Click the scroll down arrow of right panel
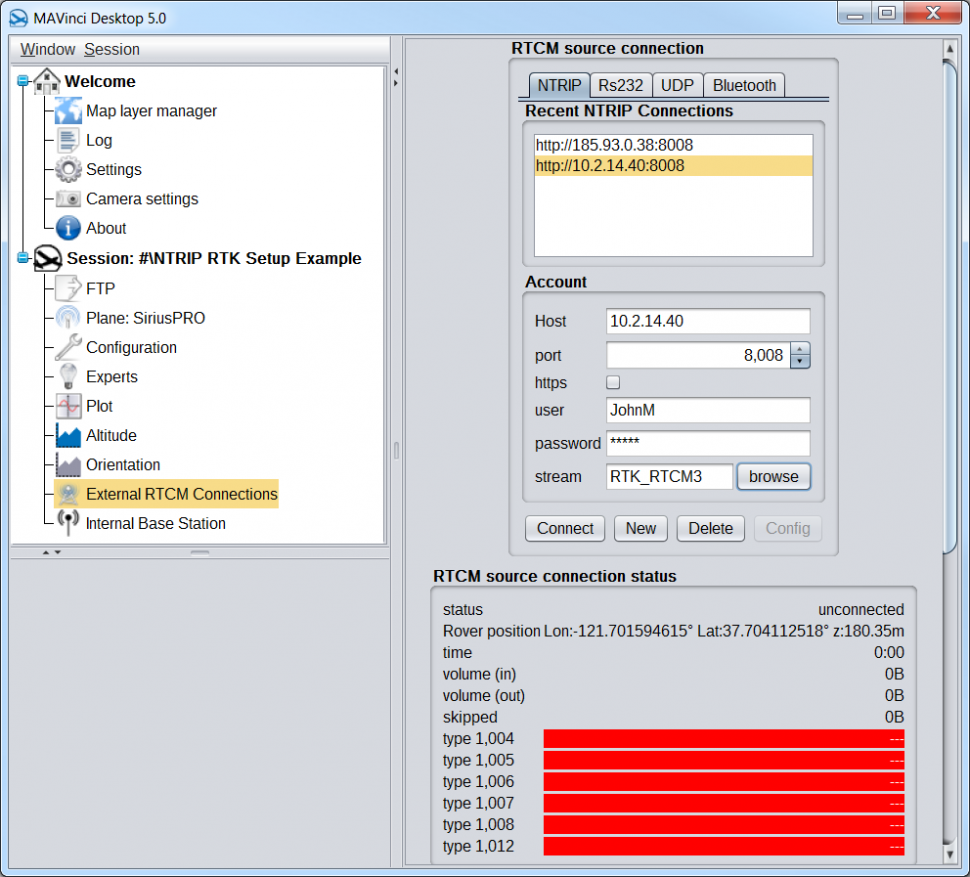970x877 pixels. (x=950, y=854)
